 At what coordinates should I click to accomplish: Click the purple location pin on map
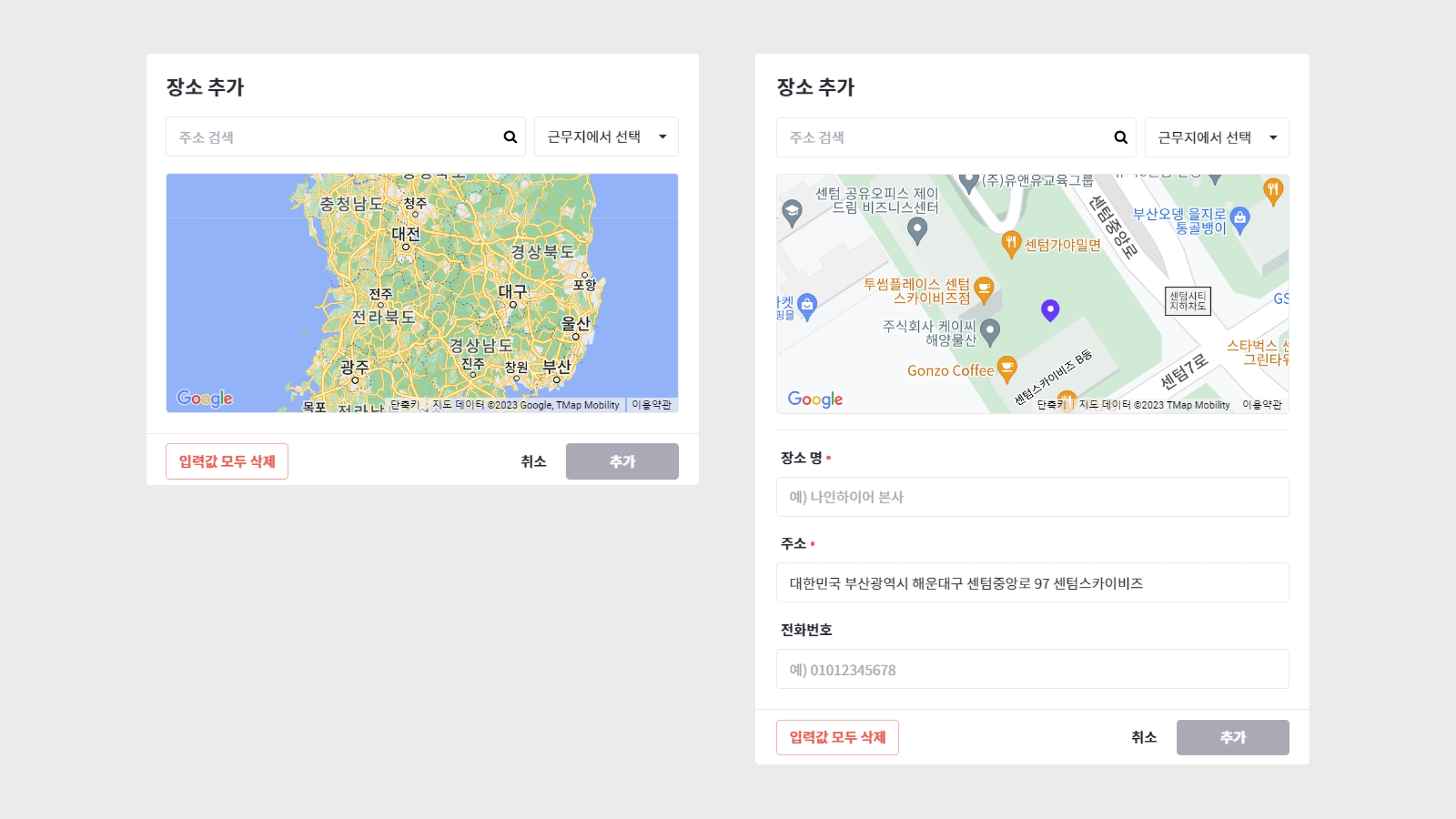tap(1050, 309)
